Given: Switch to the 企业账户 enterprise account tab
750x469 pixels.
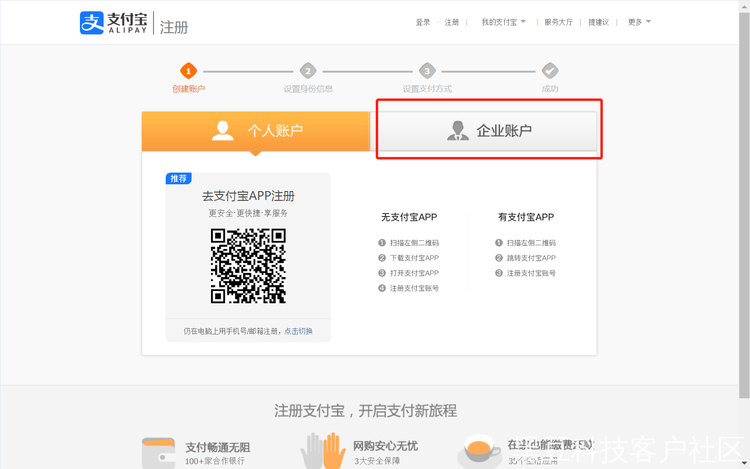Looking at the screenshot, I should click(x=488, y=131).
